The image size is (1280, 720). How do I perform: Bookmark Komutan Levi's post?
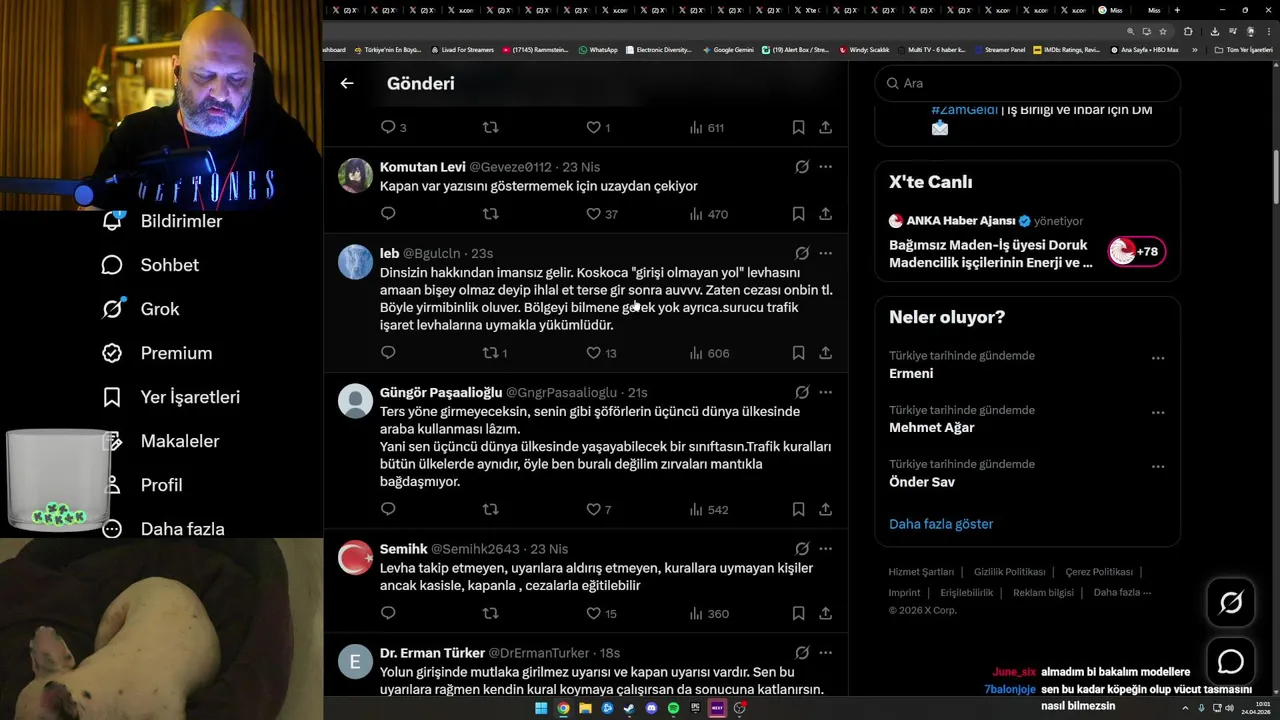click(x=798, y=213)
